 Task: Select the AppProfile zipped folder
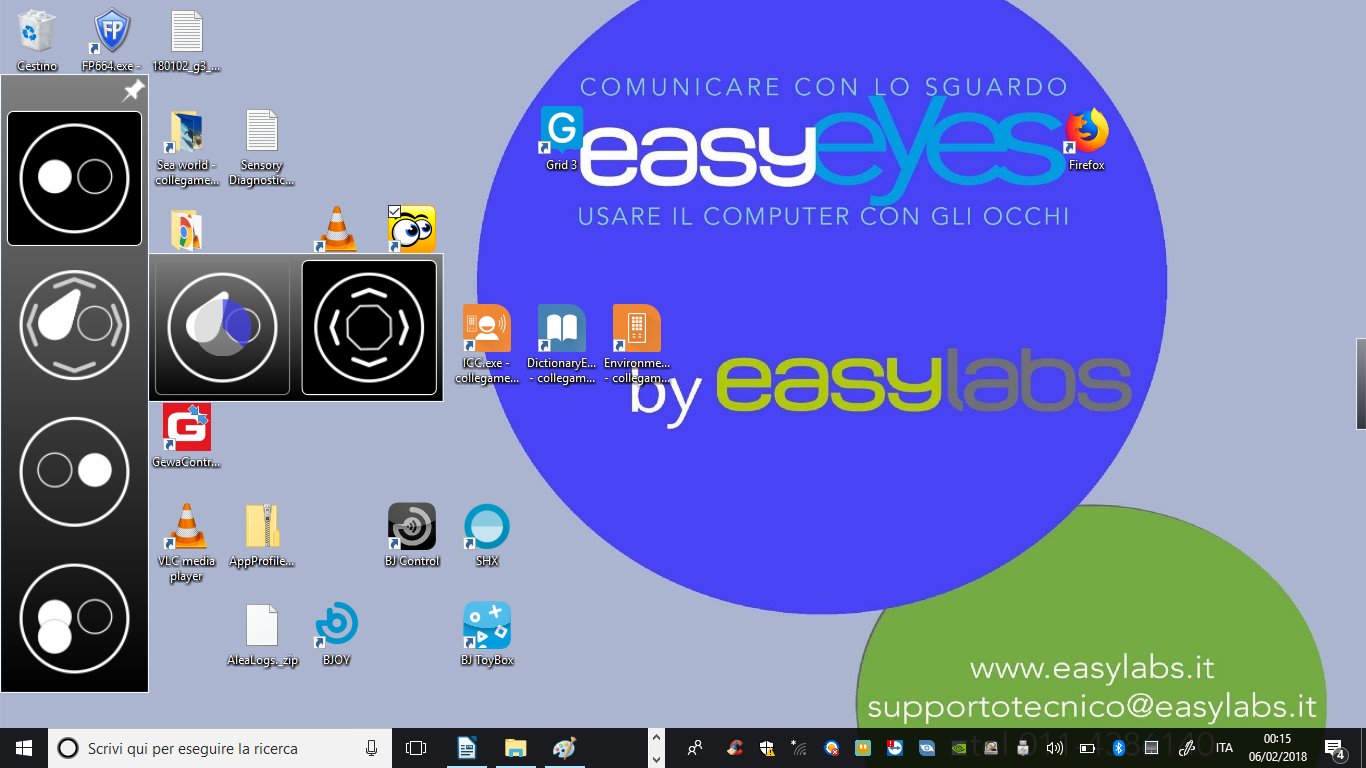(x=261, y=536)
